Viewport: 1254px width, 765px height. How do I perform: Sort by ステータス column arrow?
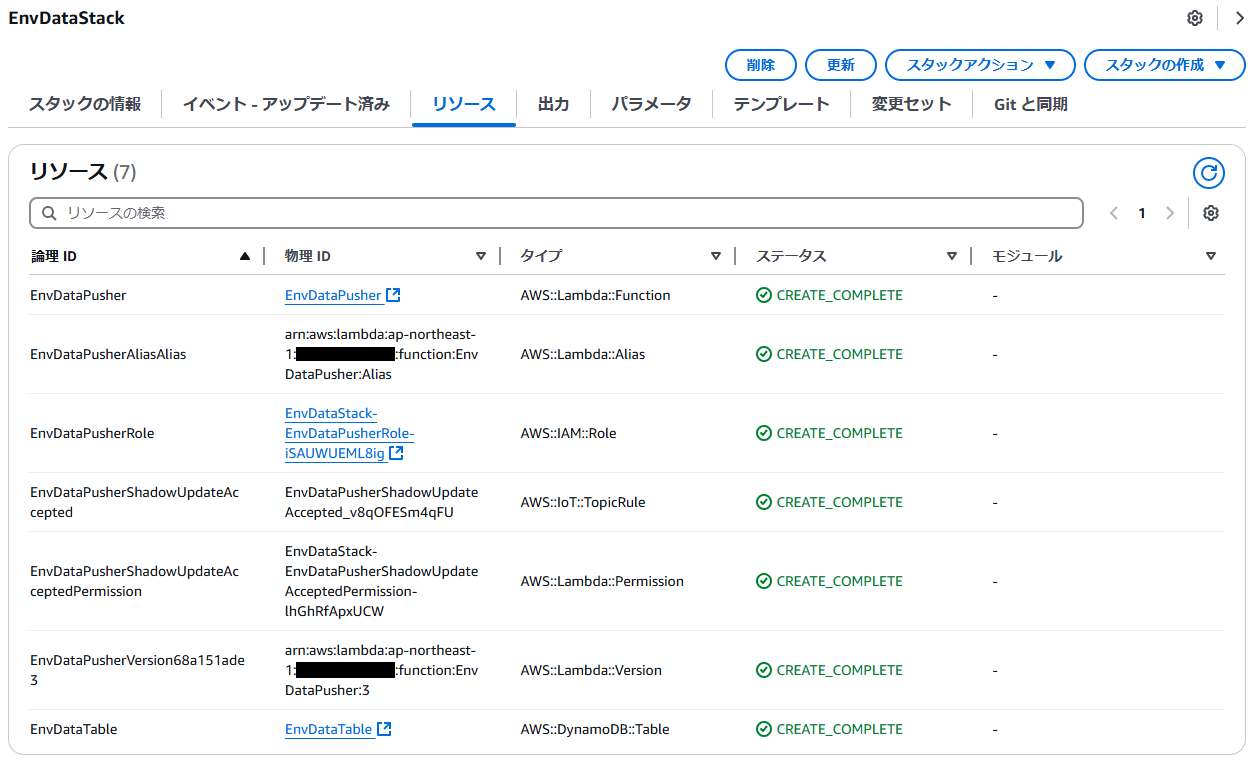click(952, 256)
